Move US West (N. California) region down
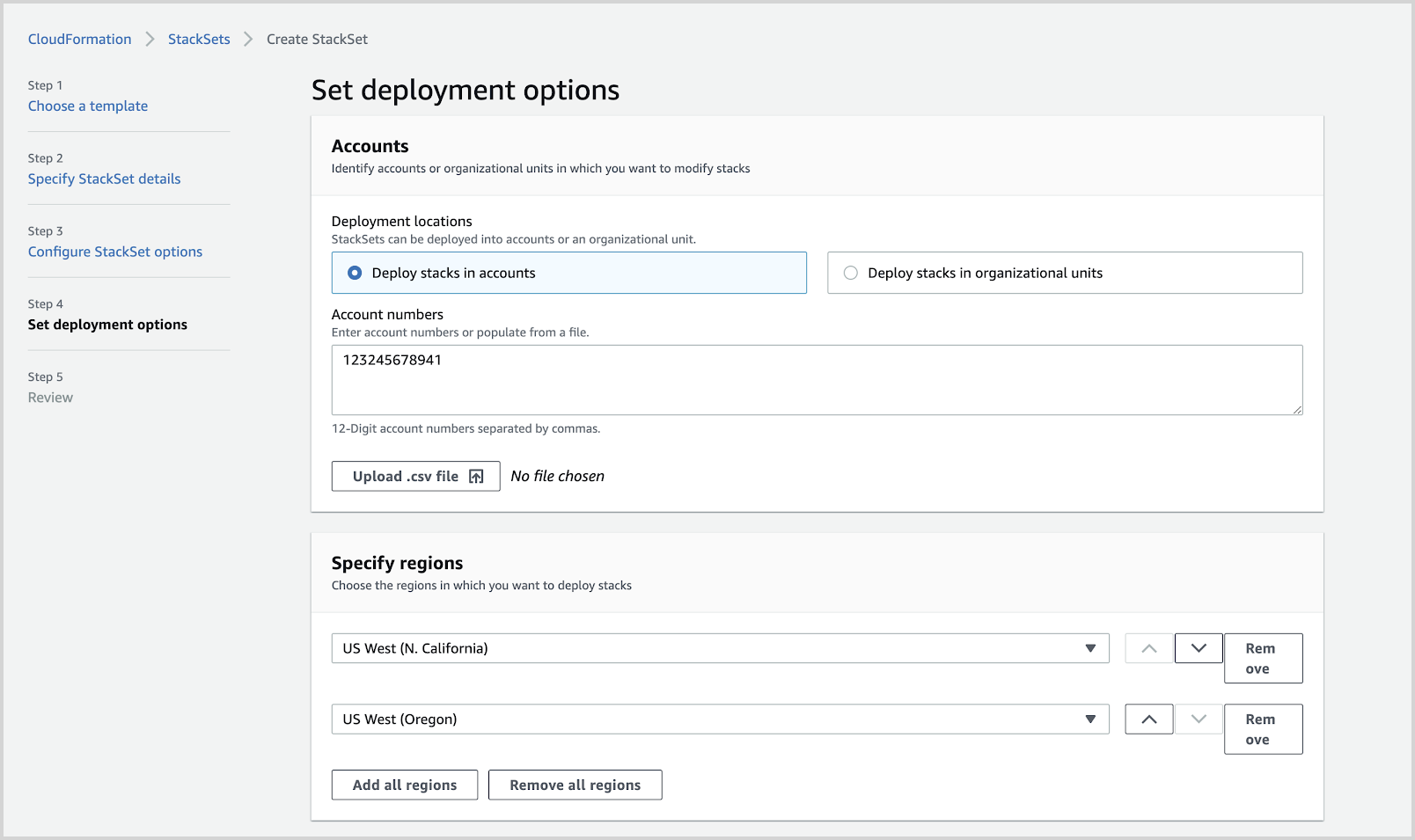The width and height of the screenshot is (1415, 840). tap(1198, 648)
